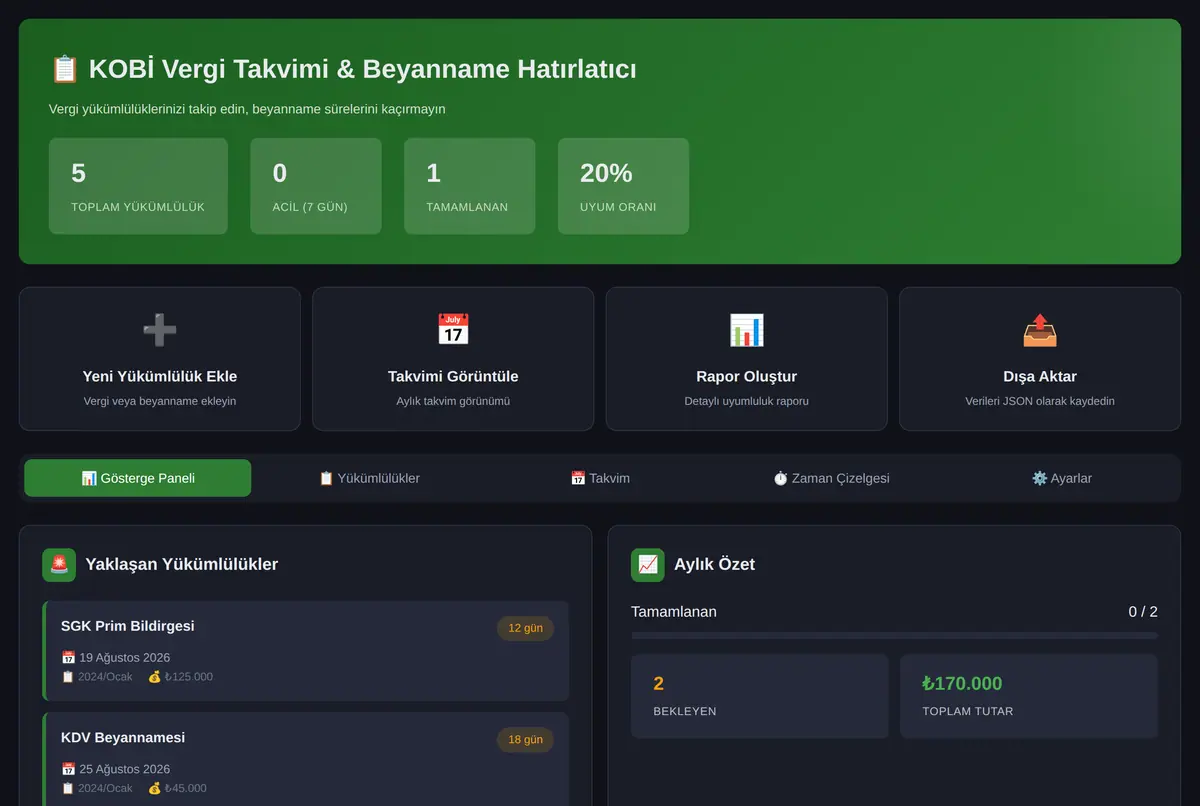Click the plus icon for new obligation

pos(160,329)
